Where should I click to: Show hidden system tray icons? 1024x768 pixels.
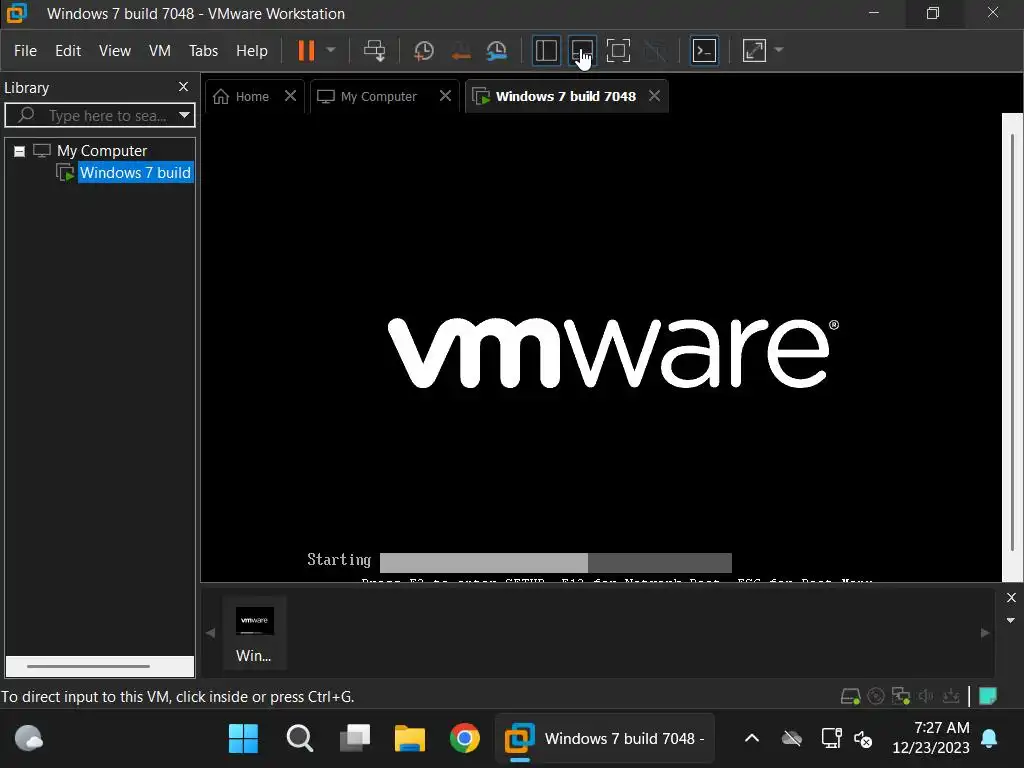[x=752, y=739]
